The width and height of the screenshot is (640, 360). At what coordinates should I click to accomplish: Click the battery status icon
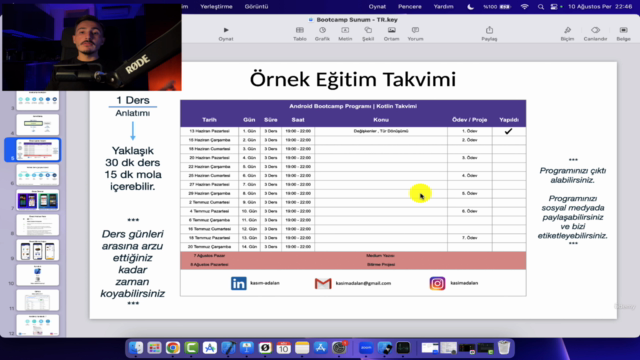[505, 7]
